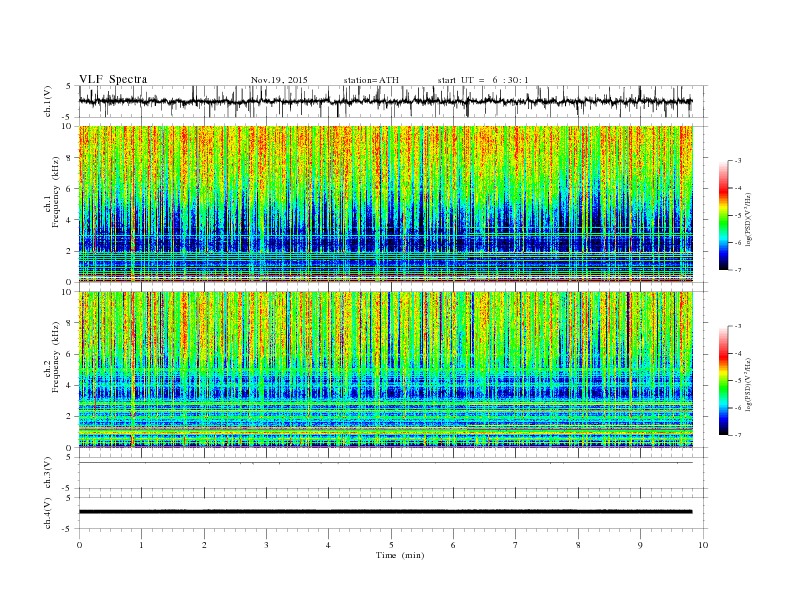The image size is (792, 612).
Task: Click the time axis tick label "6"
Action: pyautogui.click(x=453, y=545)
